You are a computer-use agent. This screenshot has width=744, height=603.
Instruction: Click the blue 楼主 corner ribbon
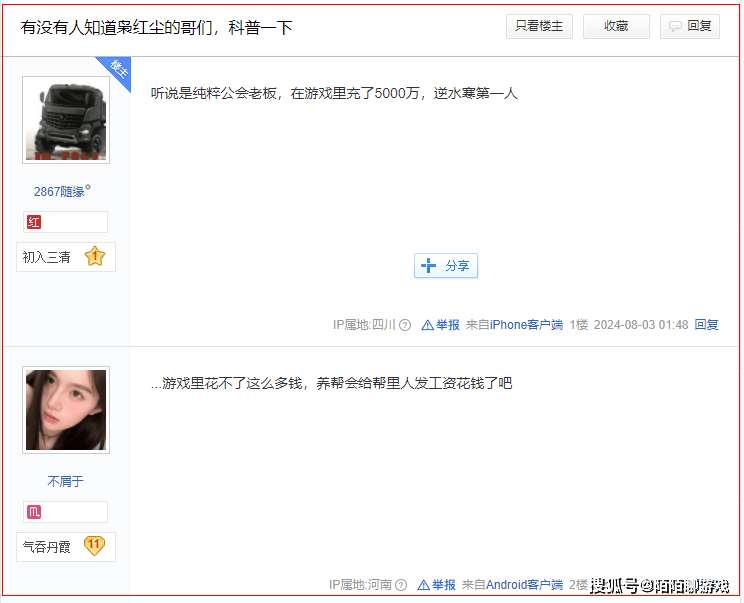118,69
